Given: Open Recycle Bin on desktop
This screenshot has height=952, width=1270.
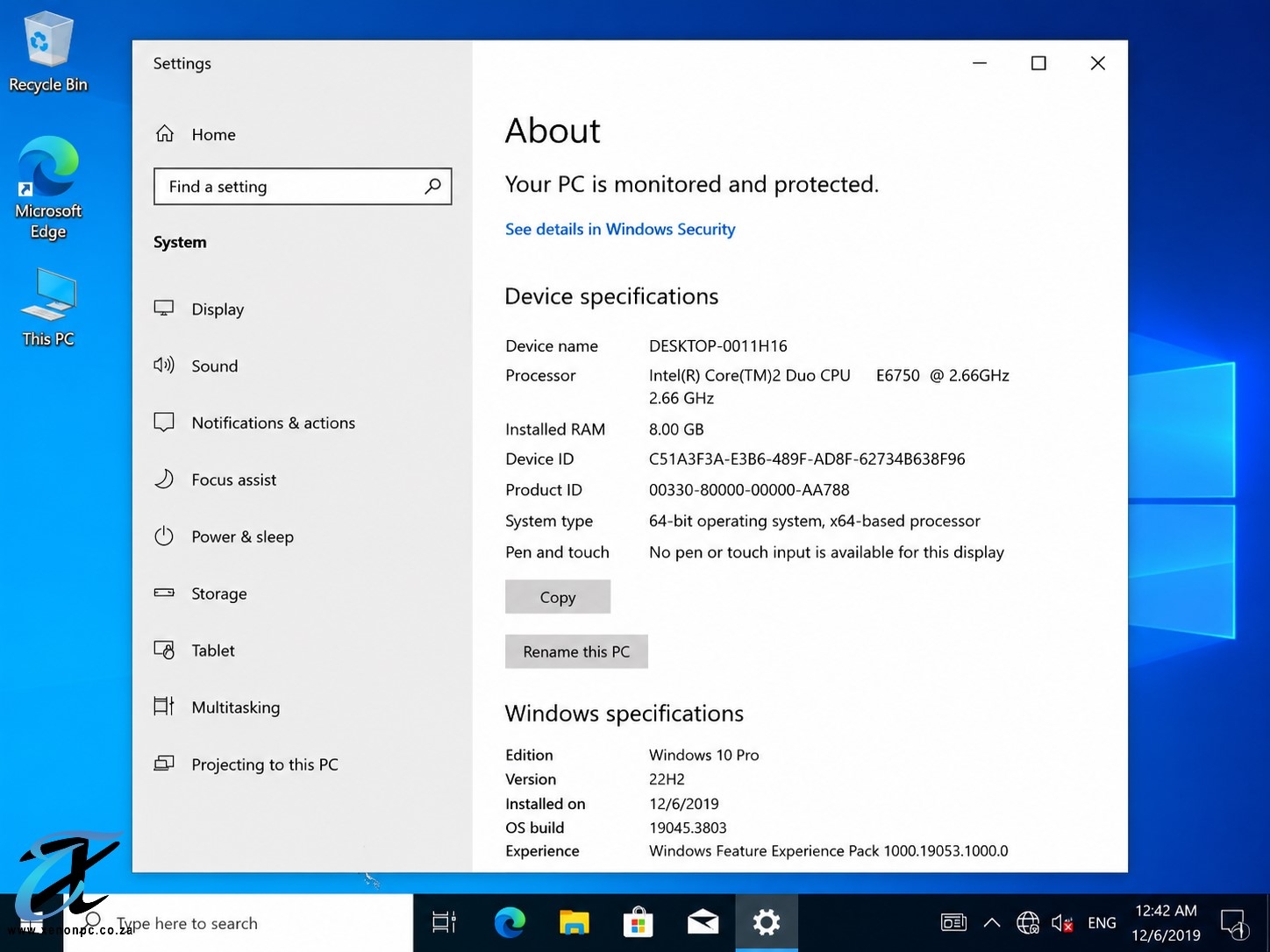Looking at the screenshot, I should click(x=48, y=53).
